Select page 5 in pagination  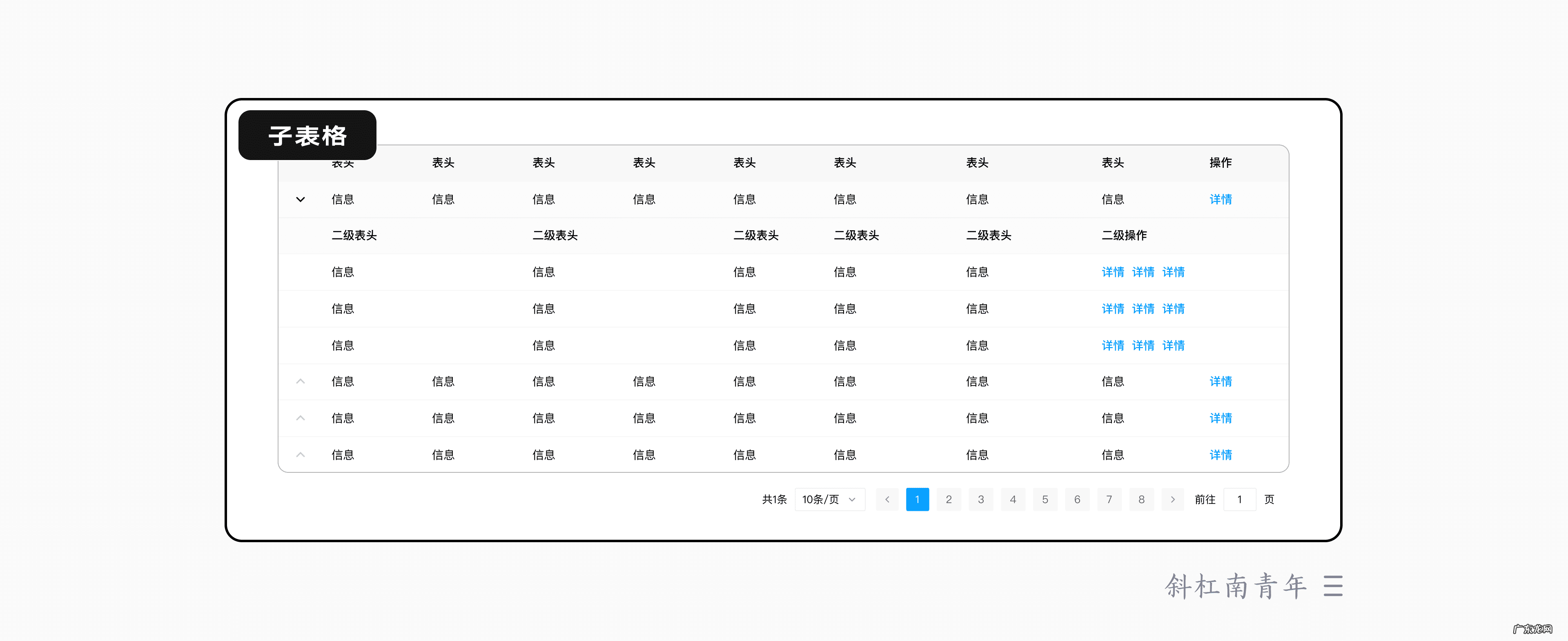[x=1045, y=499]
